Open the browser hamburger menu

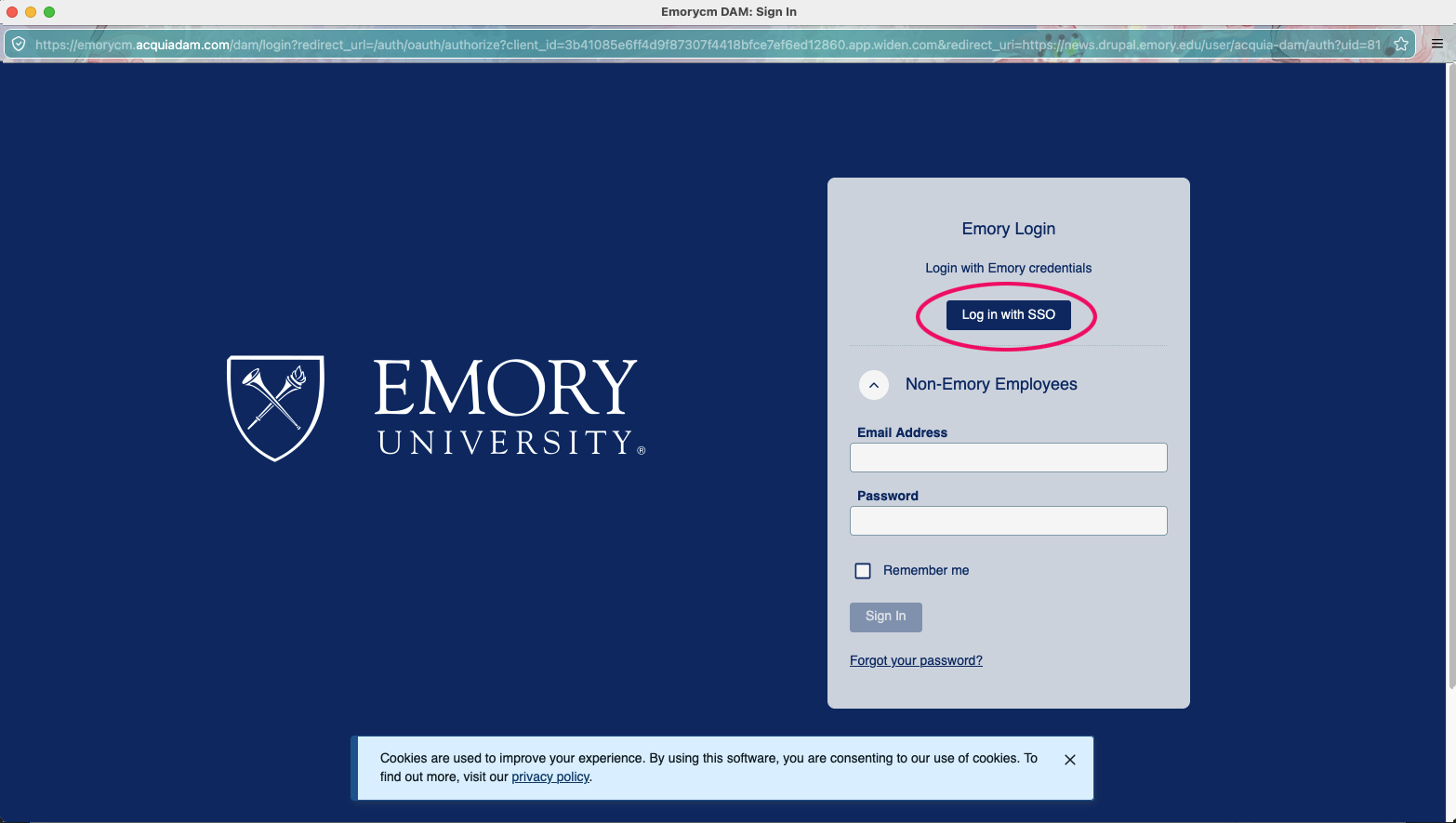coord(1436,44)
